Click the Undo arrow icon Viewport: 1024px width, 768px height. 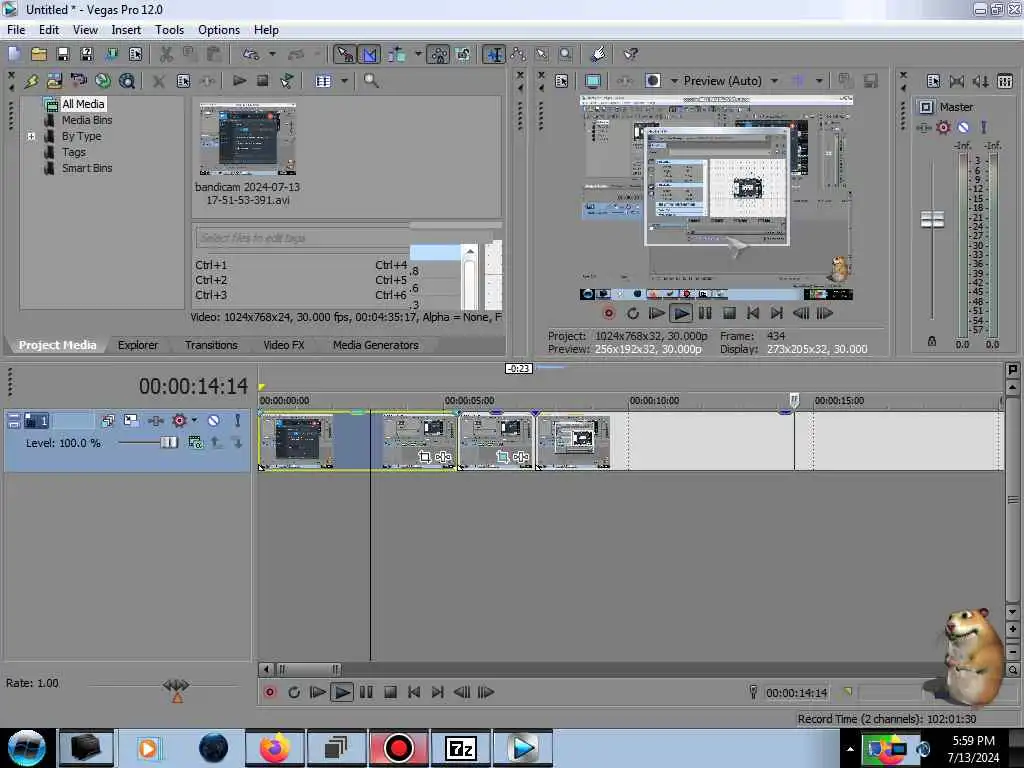pos(251,54)
